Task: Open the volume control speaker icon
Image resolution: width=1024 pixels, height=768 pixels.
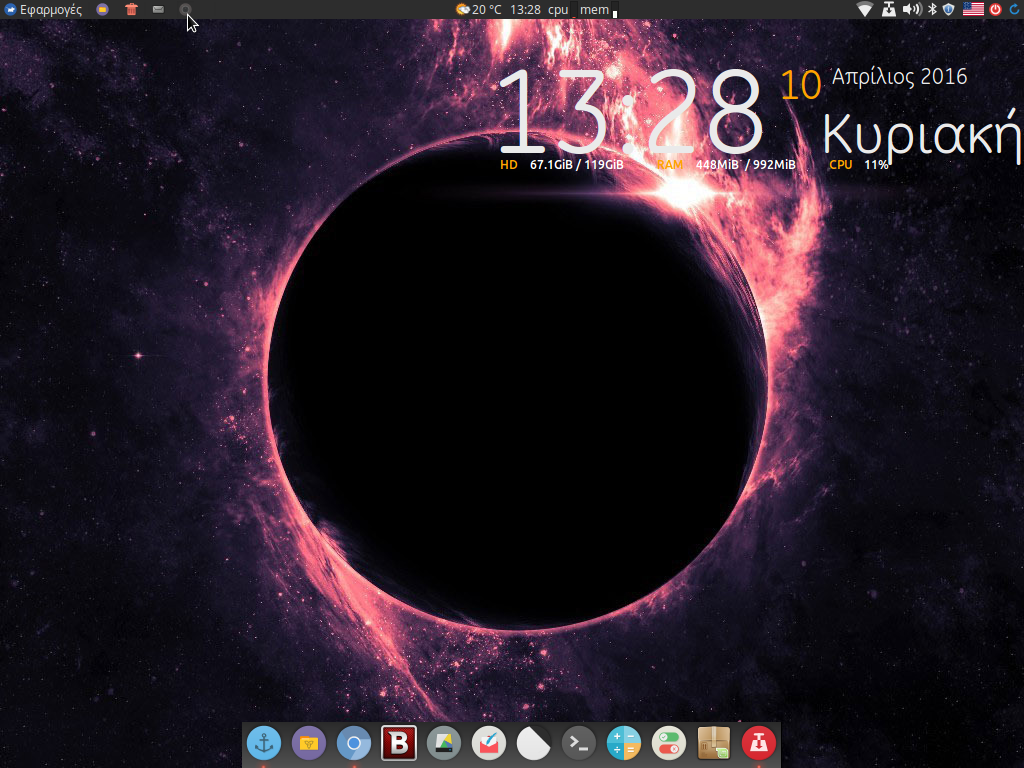Action: click(912, 9)
